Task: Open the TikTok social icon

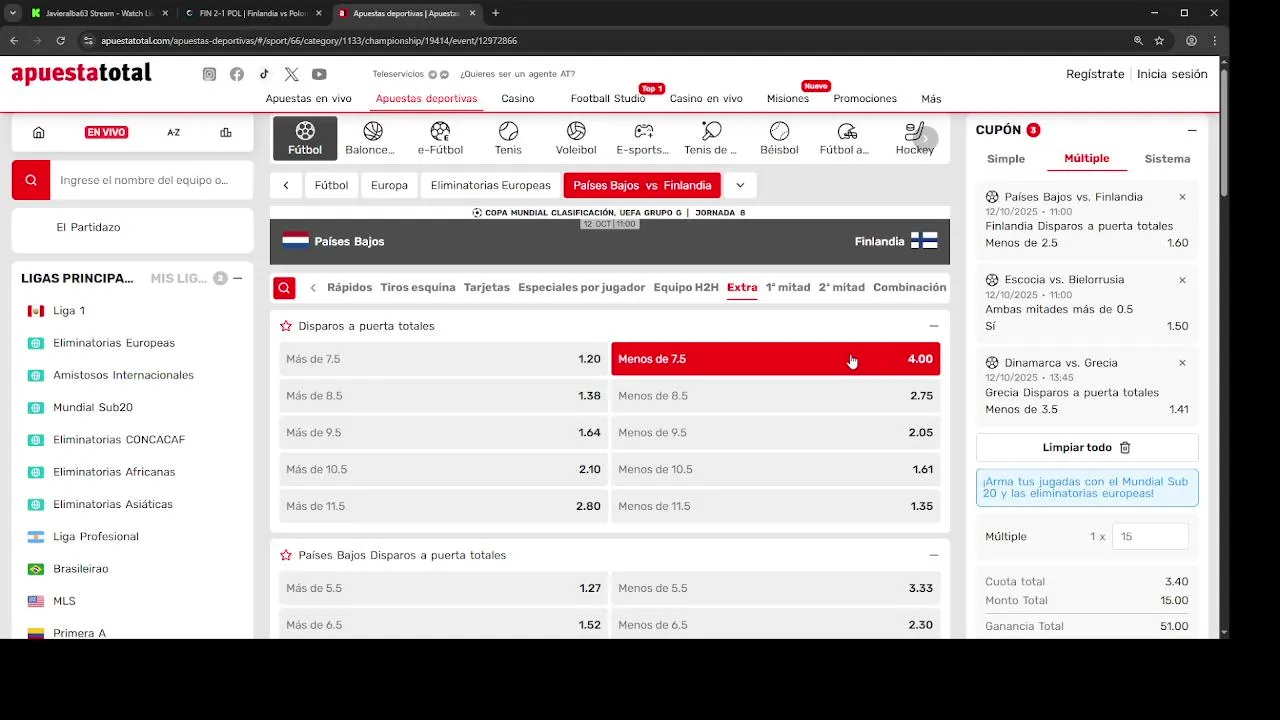Action: (264, 74)
